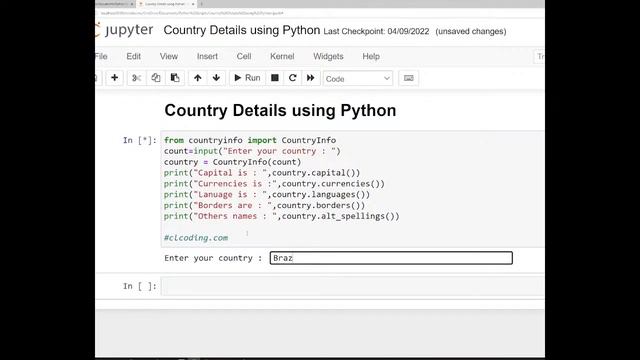Click the print Capital is code line
This screenshot has width=640, height=360.
point(262,173)
